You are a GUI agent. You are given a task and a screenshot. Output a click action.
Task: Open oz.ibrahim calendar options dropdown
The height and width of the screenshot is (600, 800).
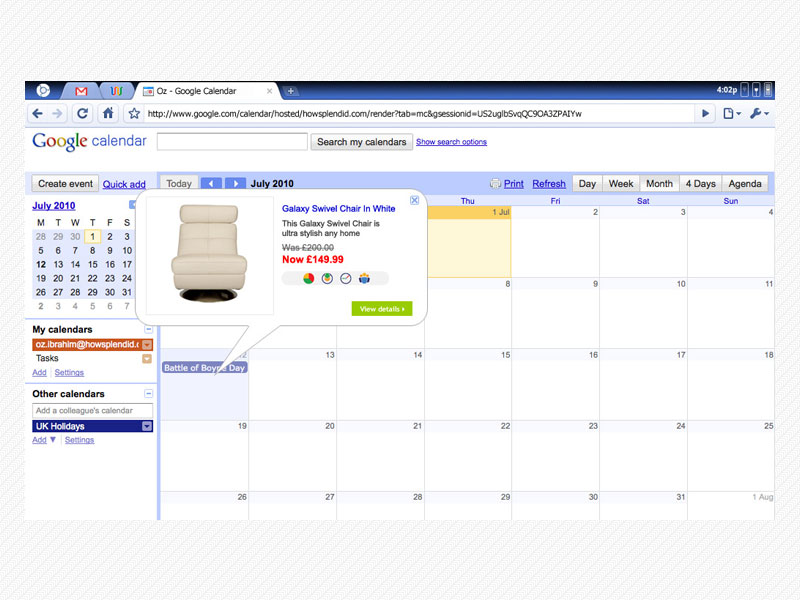(147, 345)
